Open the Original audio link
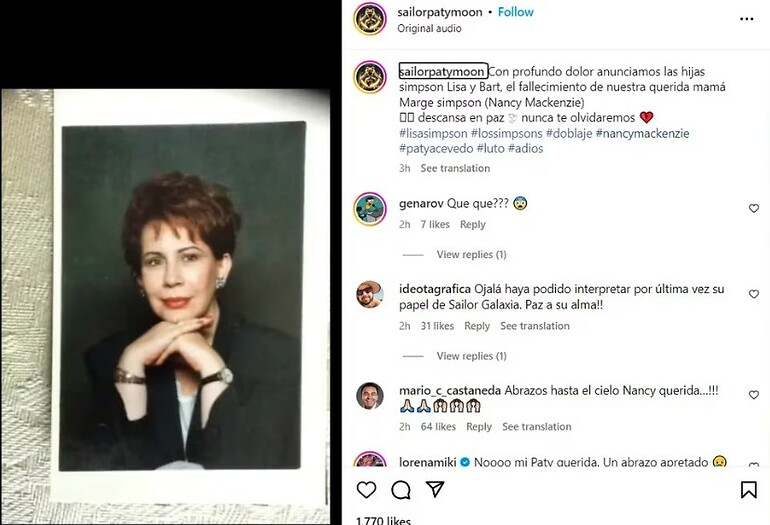Viewport: 770px width, 525px height. pyautogui.click(x=429, y=28)
